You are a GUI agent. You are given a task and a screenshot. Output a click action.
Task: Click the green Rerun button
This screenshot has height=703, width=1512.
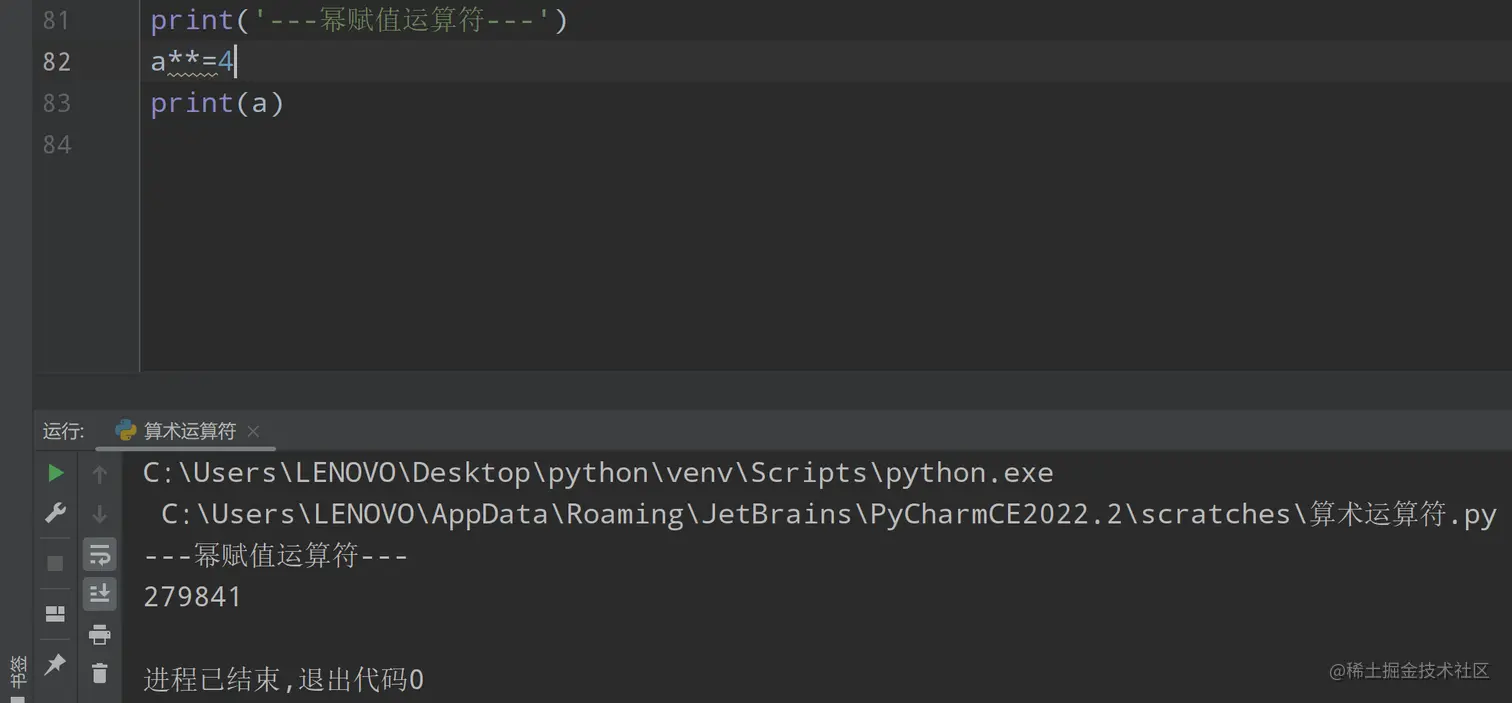[x=56, y=473]
